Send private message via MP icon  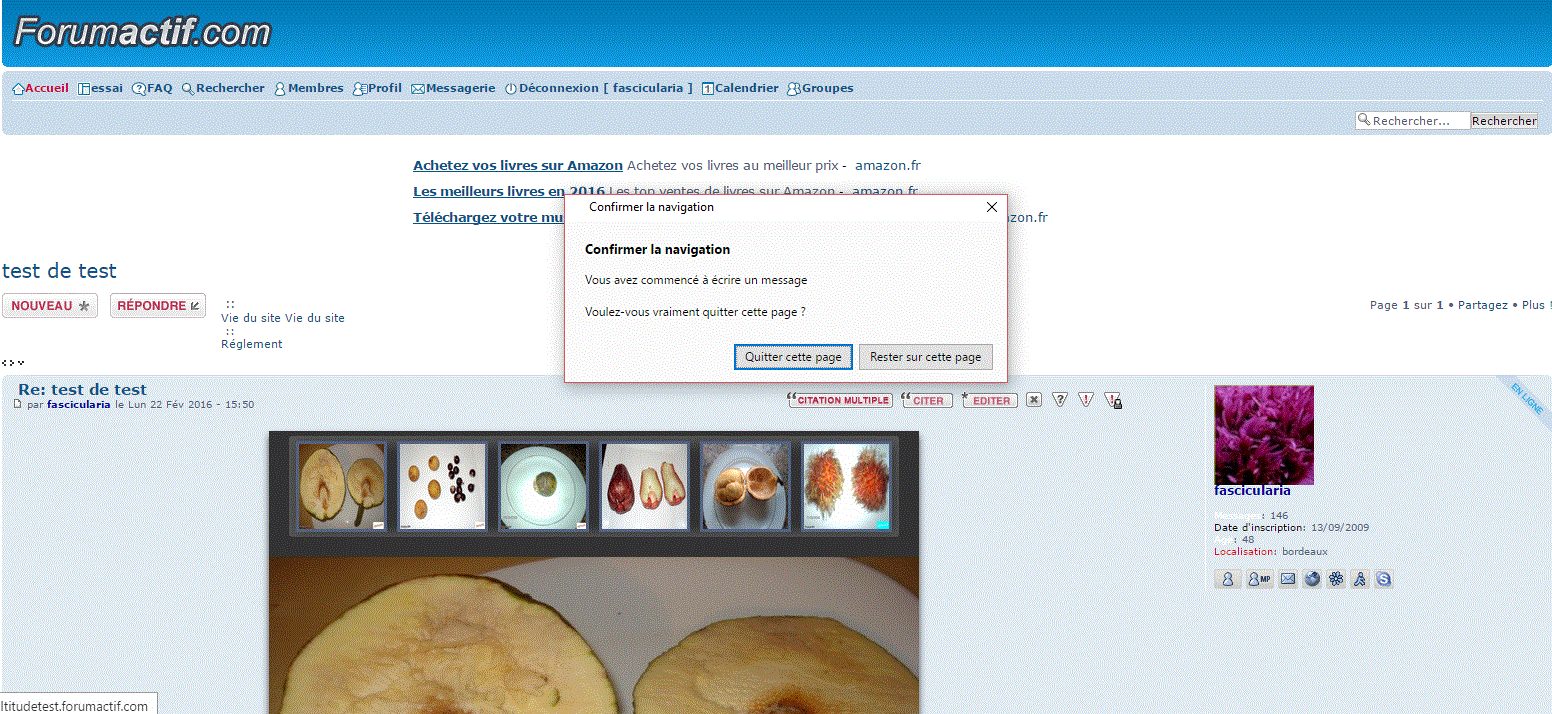[x=1260, y=579]
